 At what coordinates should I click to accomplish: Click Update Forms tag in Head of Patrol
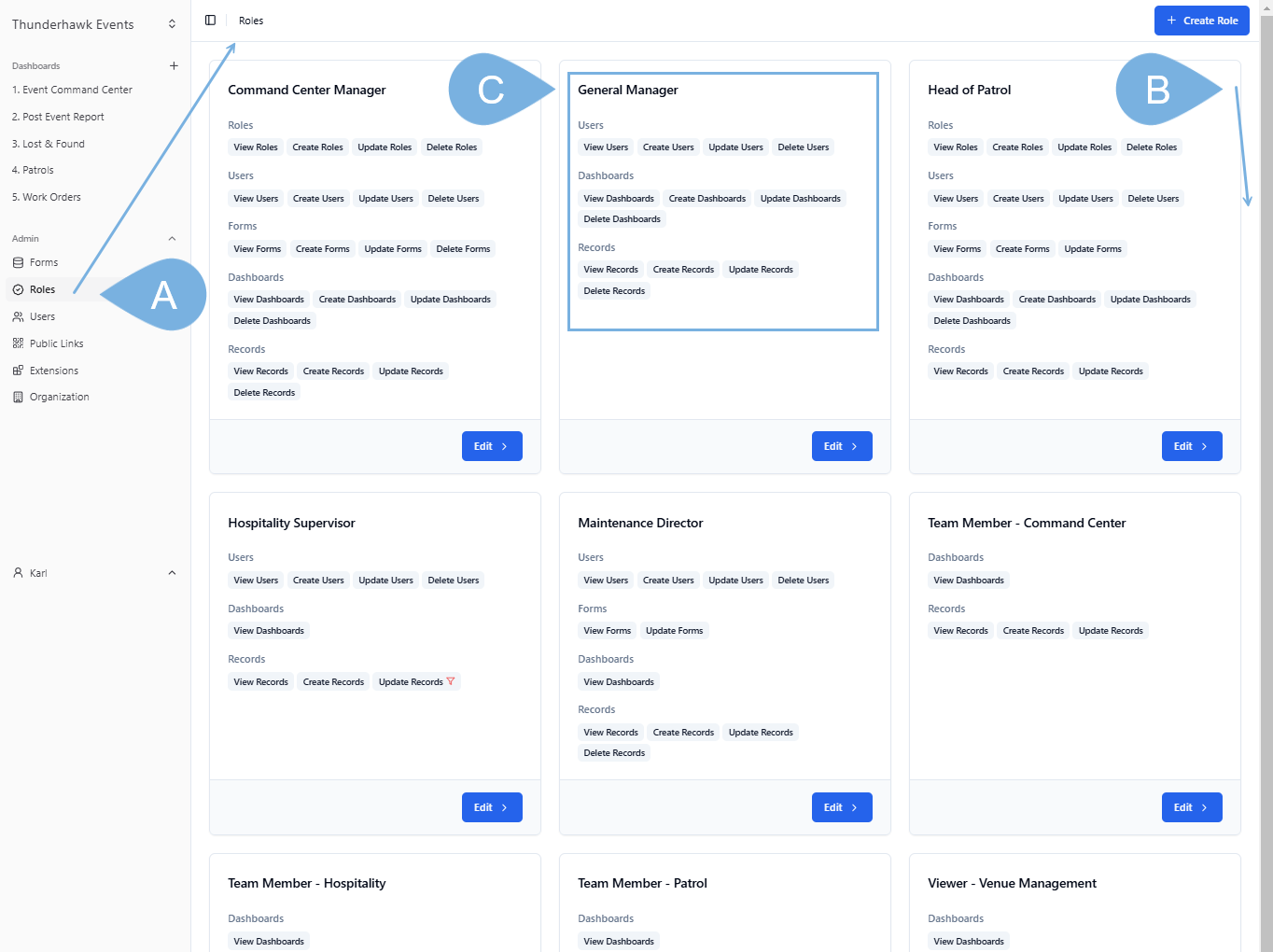[x=1093, y=249]
